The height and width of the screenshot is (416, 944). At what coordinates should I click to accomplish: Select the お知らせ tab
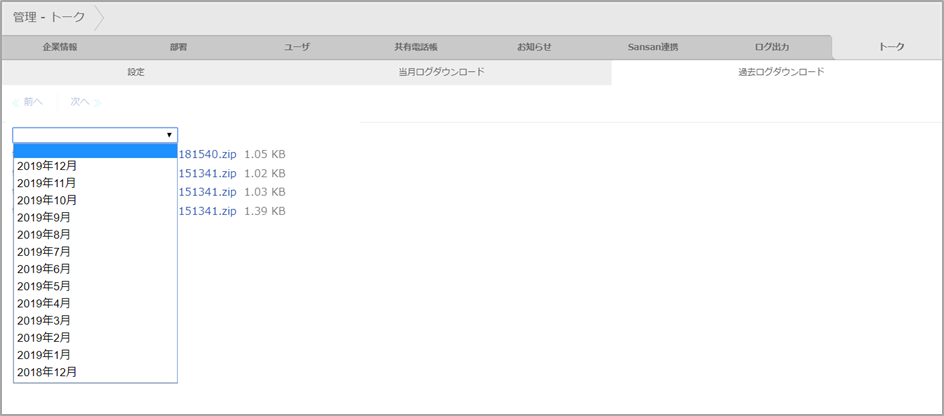[x=534, y=47]
